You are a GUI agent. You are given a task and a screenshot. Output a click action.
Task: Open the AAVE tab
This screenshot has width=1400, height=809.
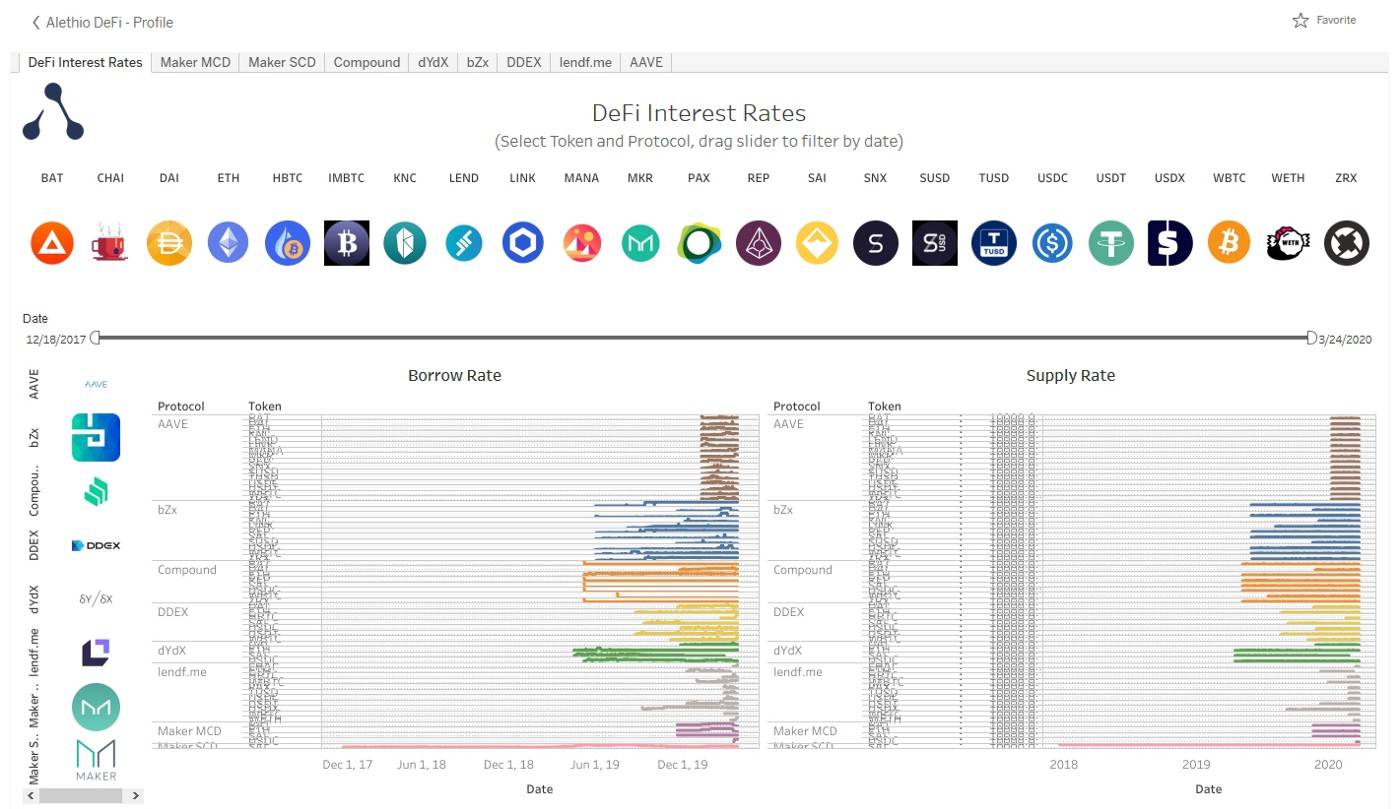coord(646,62)
